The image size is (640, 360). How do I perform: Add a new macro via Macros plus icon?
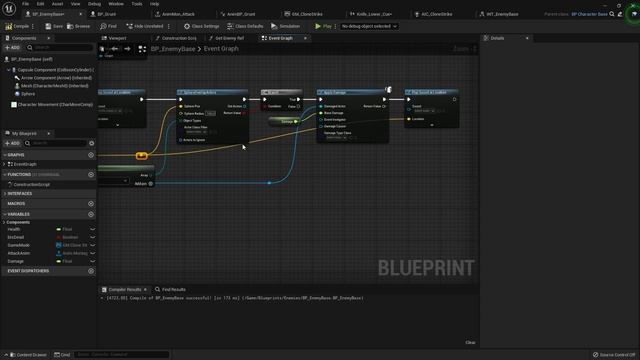point(91,204)
